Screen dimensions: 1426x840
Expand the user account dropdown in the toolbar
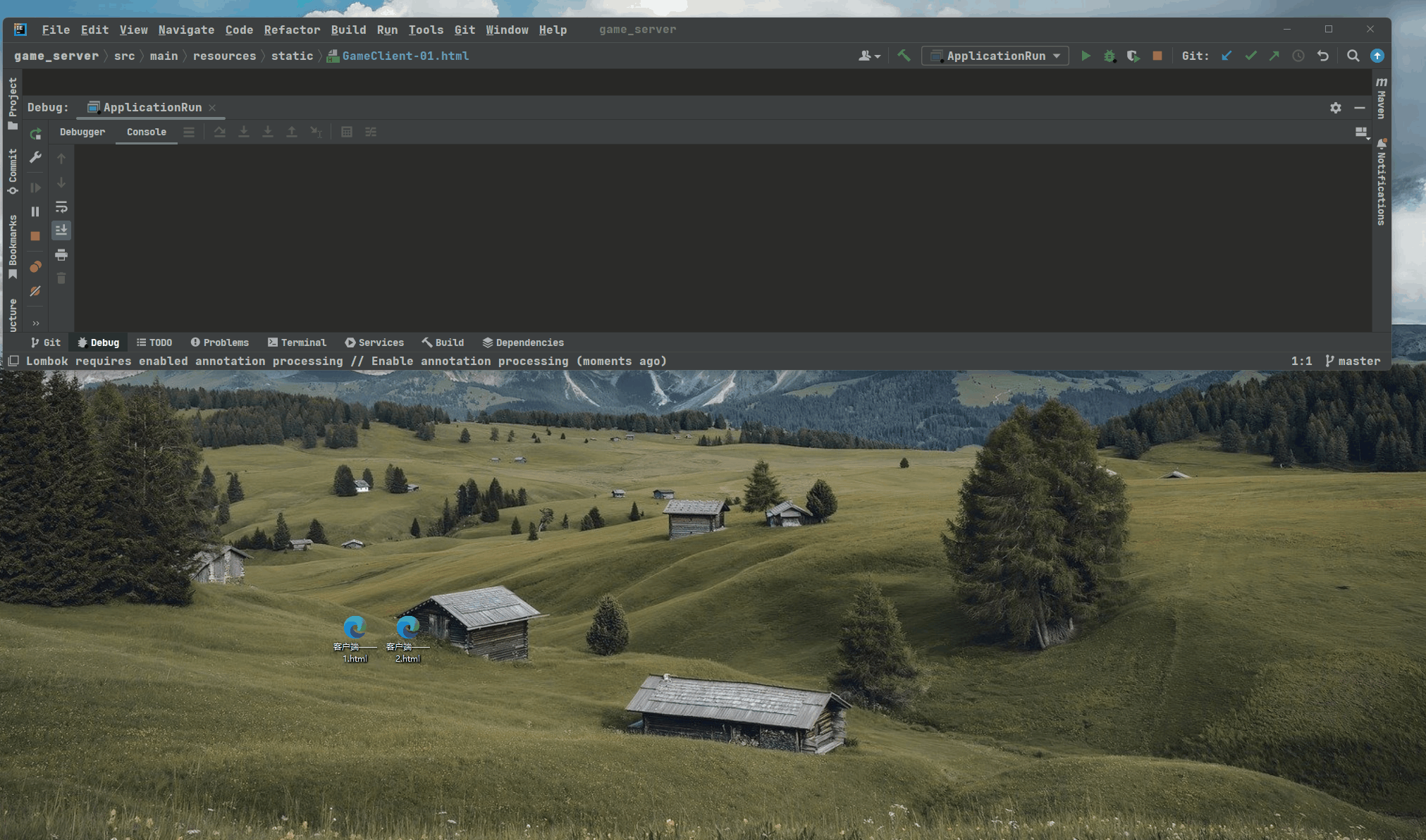tap(869, 56)
